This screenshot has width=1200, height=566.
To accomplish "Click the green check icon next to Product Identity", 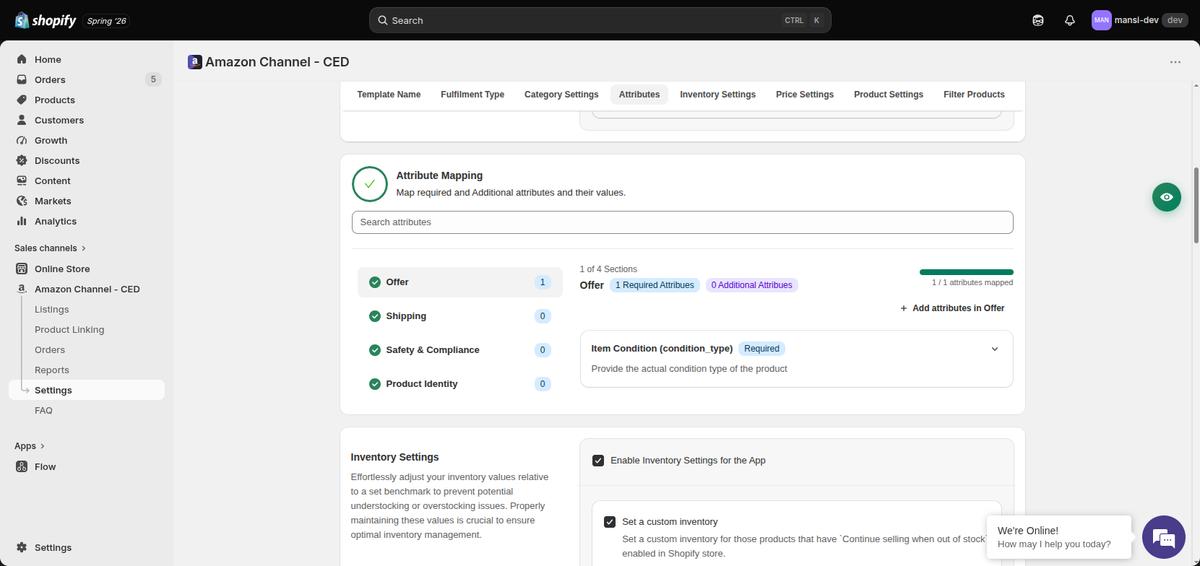I will click(375, 384).
